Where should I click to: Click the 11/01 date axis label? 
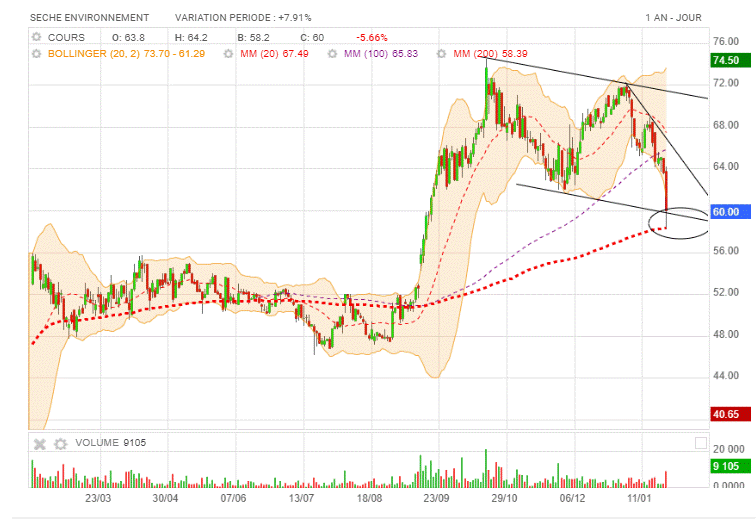point(639,498)
